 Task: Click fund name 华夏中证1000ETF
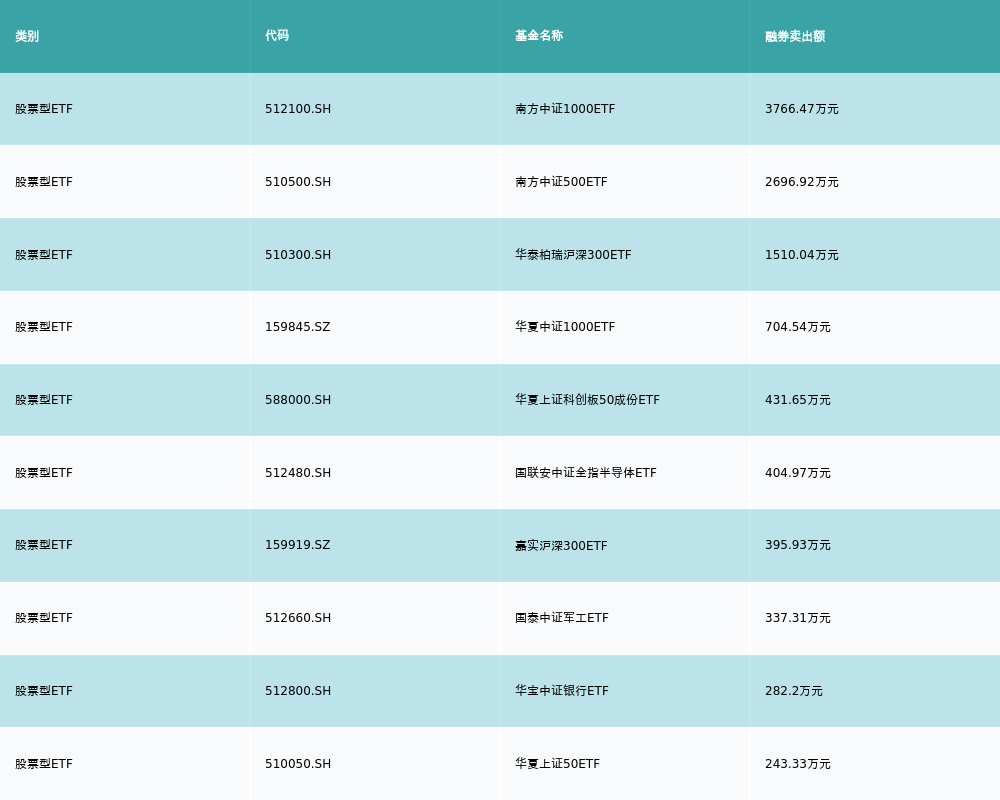coord(565,327)
